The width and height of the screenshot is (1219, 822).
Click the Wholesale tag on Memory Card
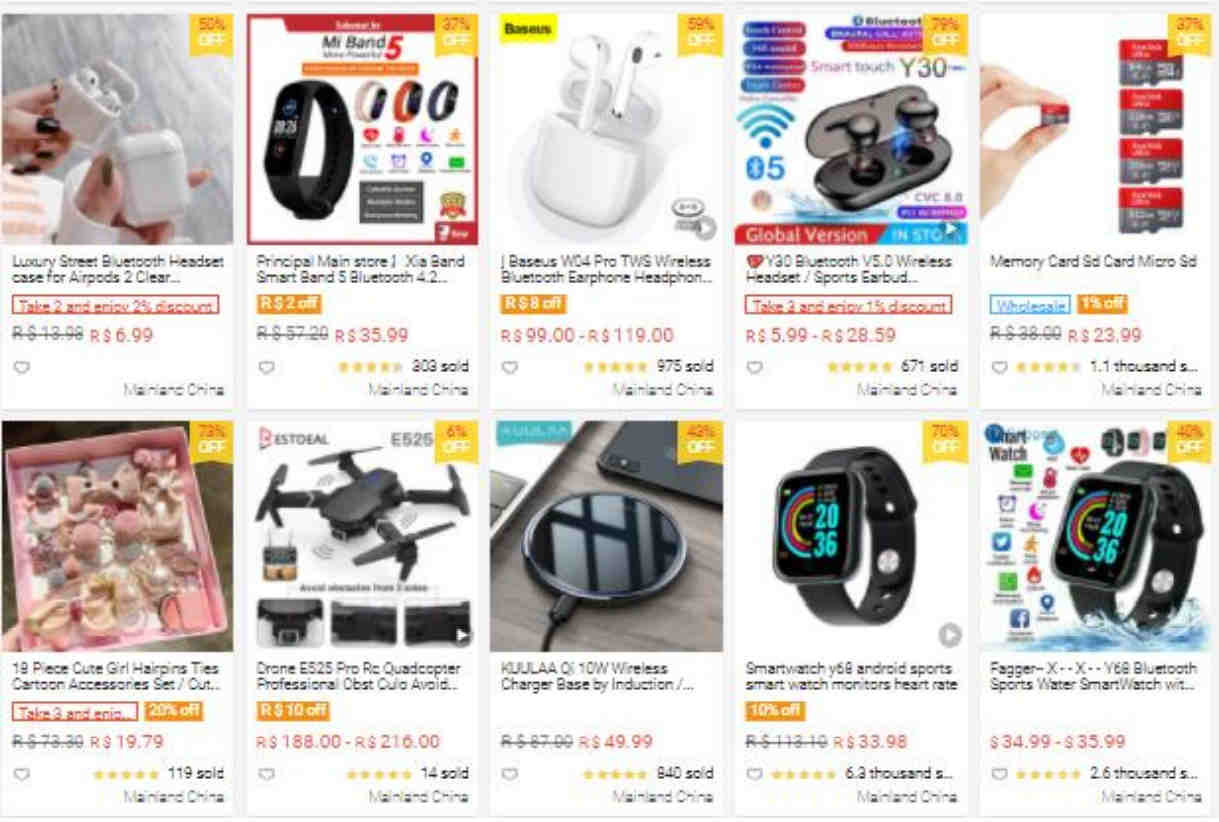coord(1030,304)
